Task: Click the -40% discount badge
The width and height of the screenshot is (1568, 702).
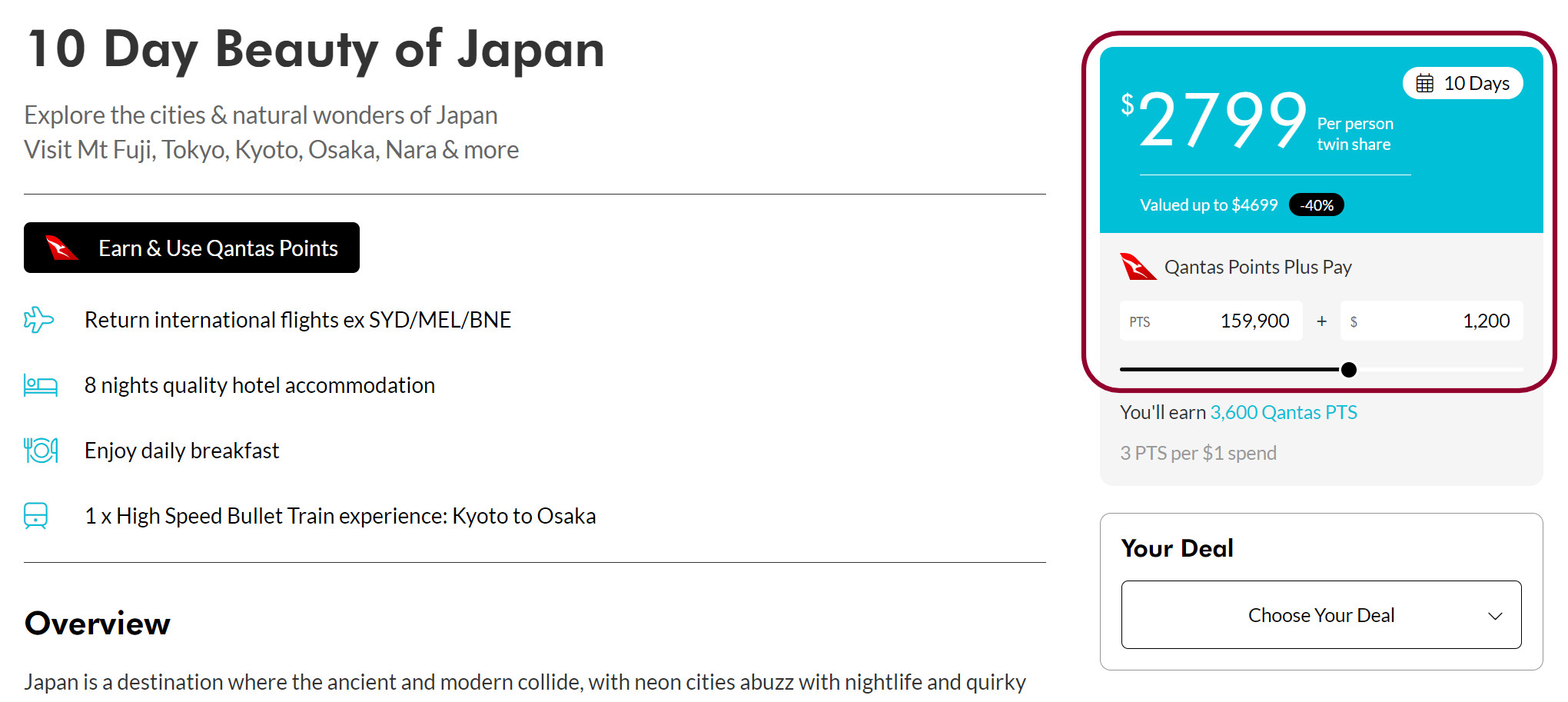Action: 1317,205
